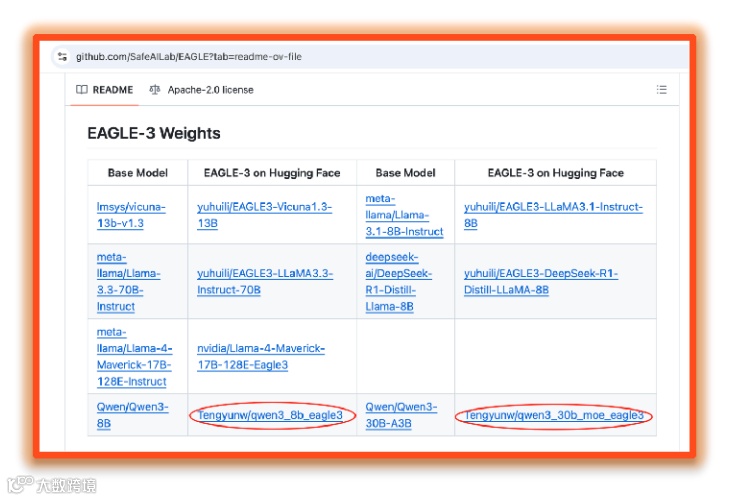Open meta-llama/Llama-4-Maverick-17B-128E-Instruct link

[x=134, y=356]
